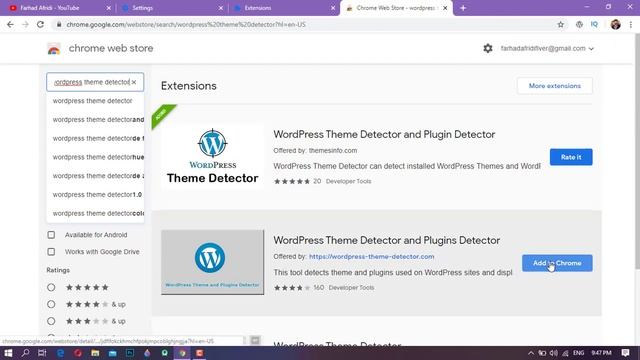
Task: Open the Notifications action center
Action: (625, 353)
